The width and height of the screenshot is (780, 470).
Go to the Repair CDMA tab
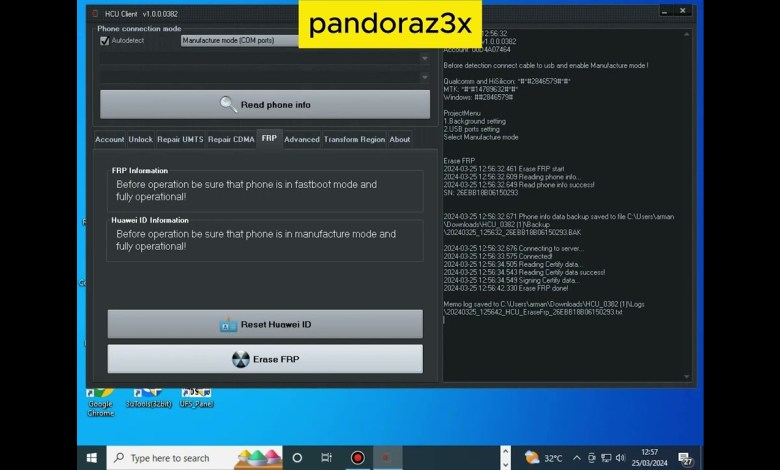click(x=231, y=140)
